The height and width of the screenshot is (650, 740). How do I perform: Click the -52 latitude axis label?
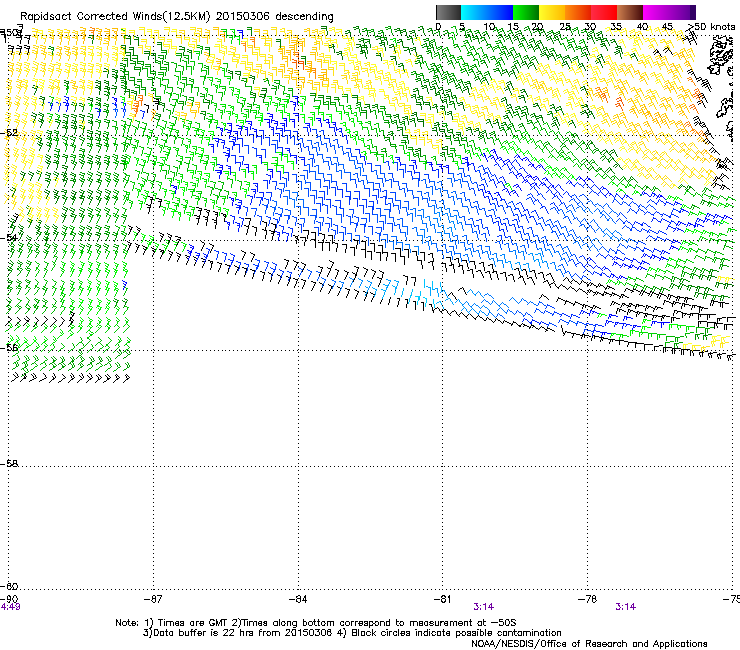click(x=9, y=133)
